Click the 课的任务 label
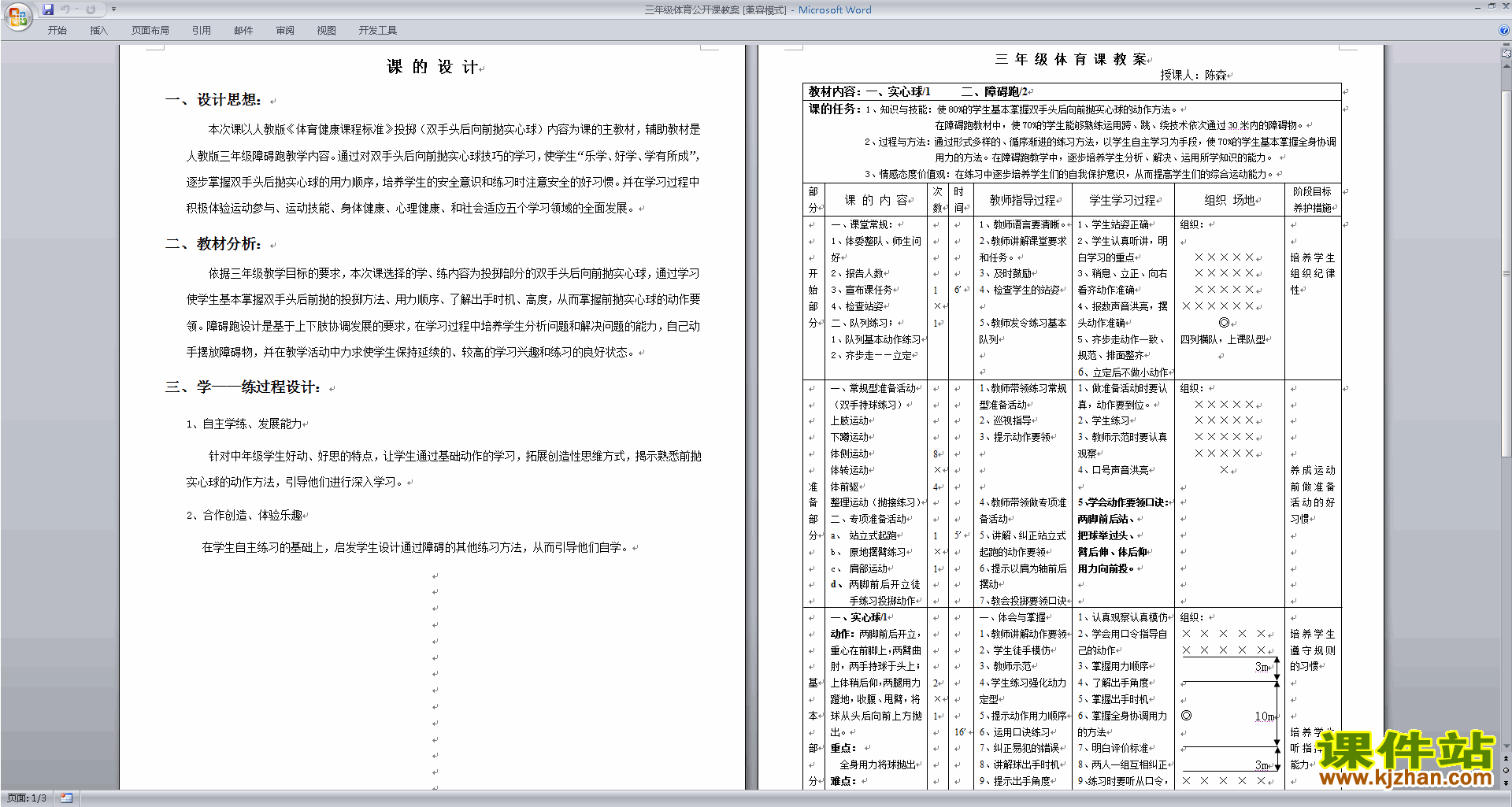1512x807 pixels. [835, 109]
